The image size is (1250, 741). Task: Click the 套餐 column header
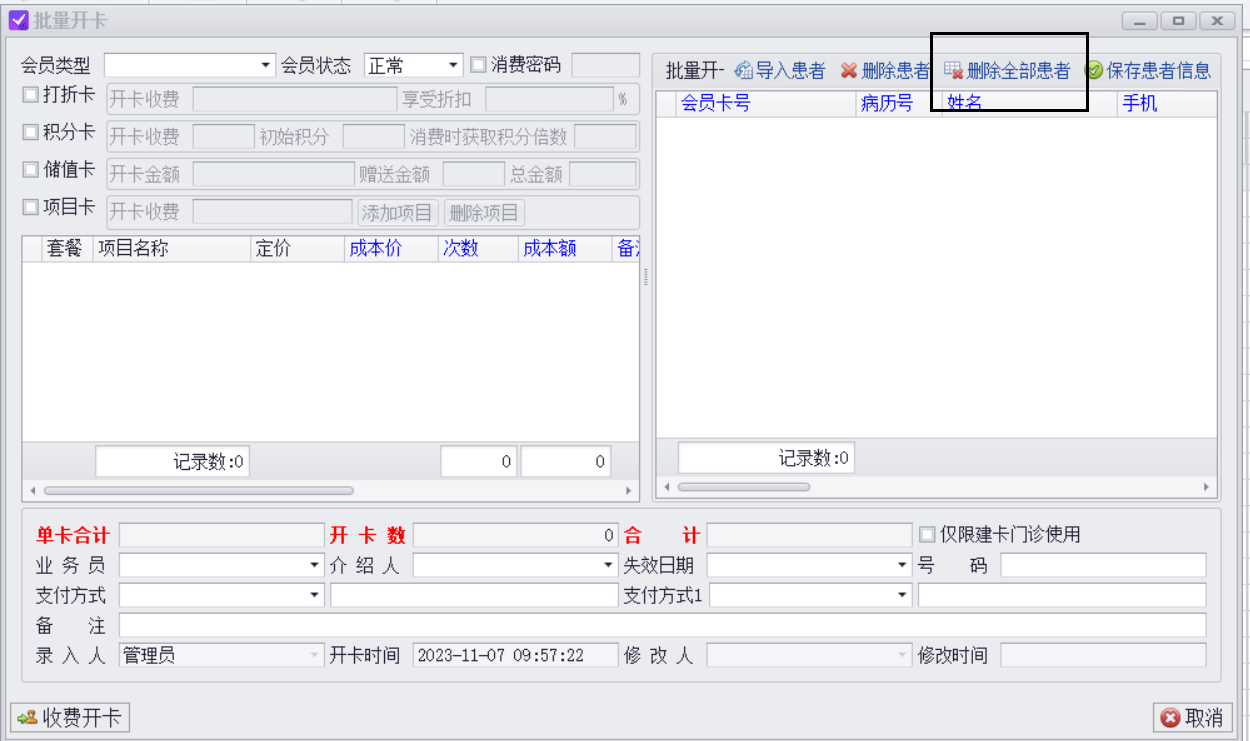[67, 249]
